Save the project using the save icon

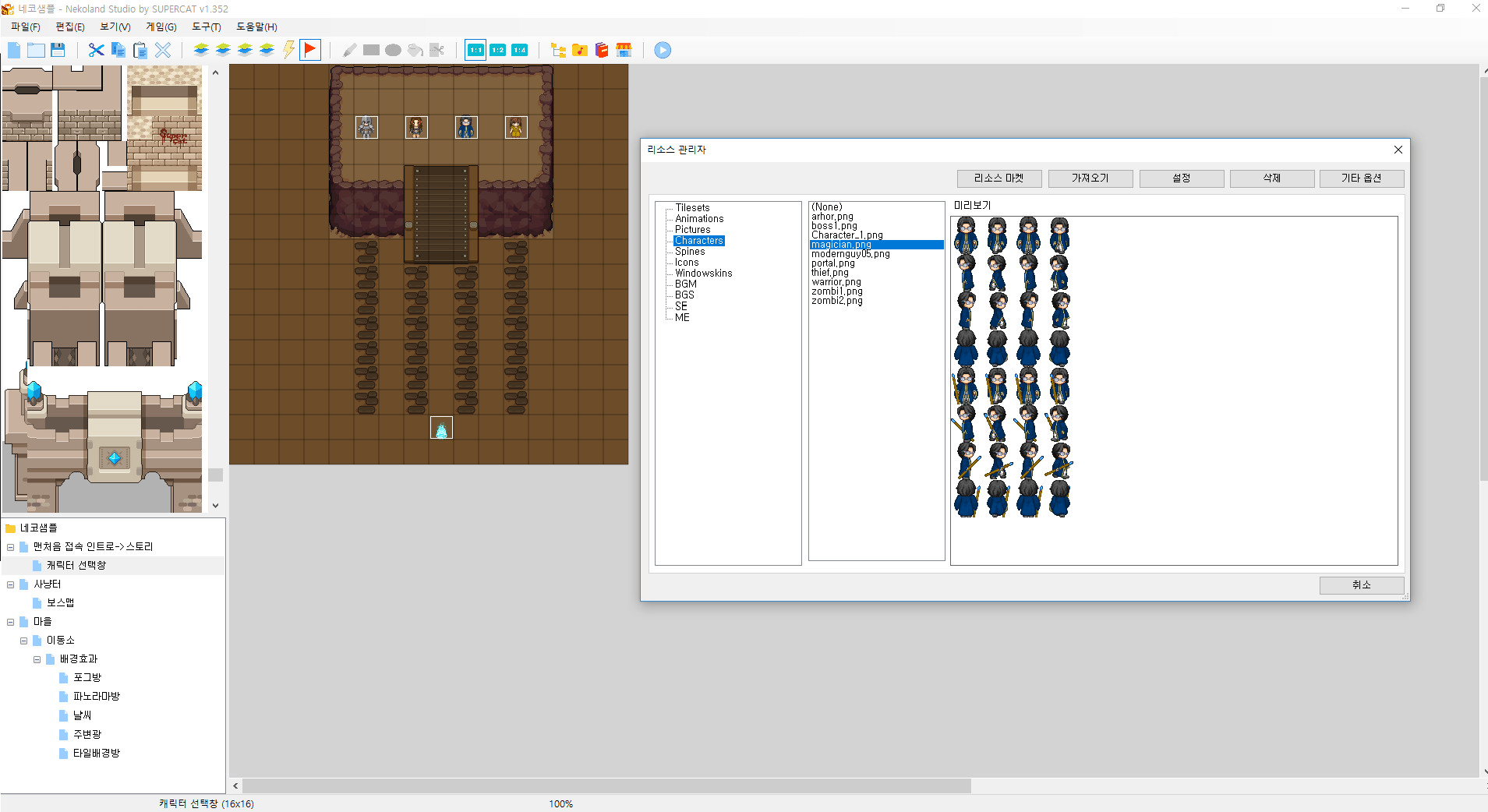tap(58, 50)
